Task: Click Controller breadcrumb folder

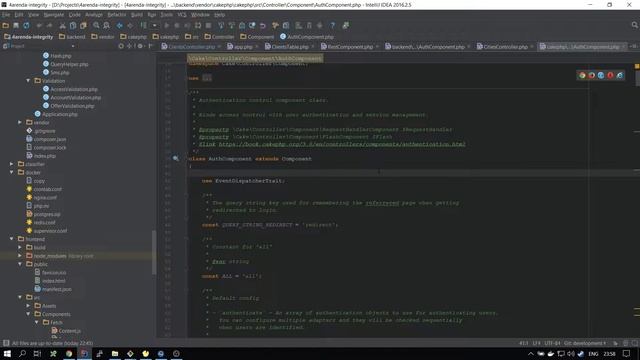Action: click(x=220, y=37)
